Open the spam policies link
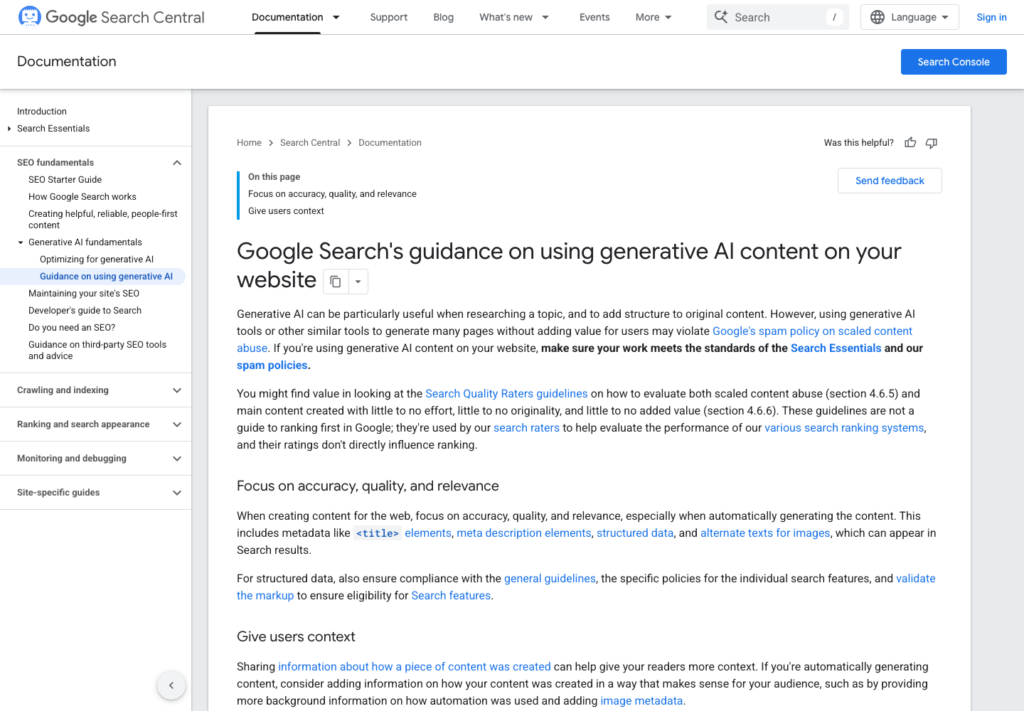Image resolution: width=1024 pixels, height=711 pixels. 272,365
